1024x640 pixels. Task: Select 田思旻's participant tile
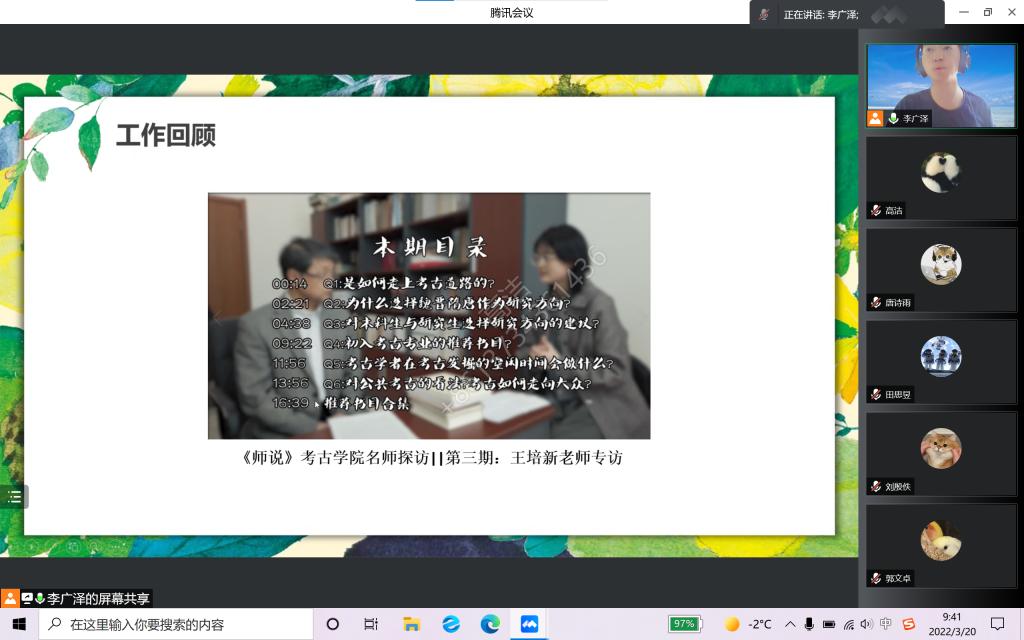(940, 361)
